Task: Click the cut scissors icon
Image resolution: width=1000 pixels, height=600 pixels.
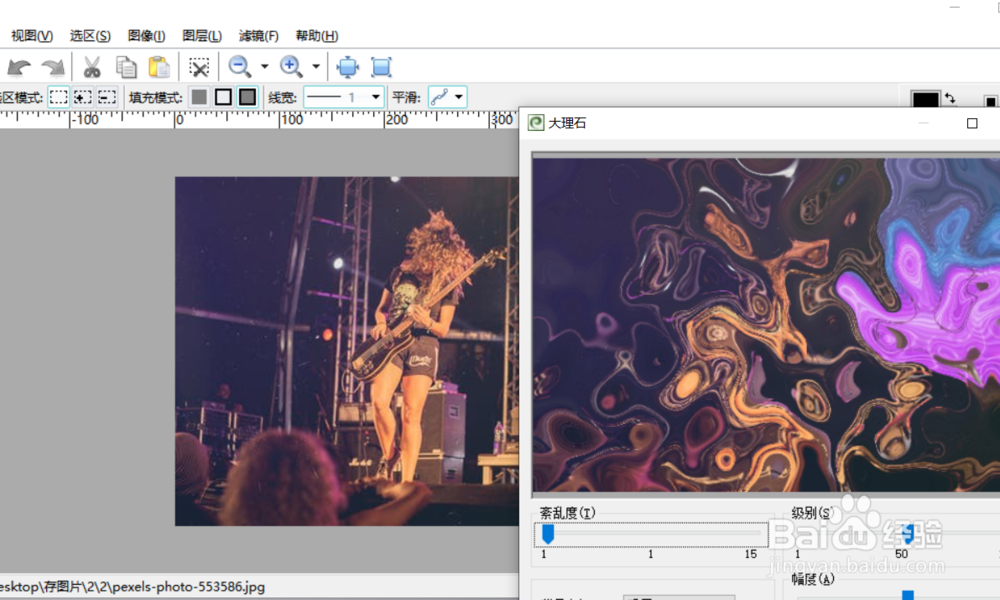Action: click(92, 67)
